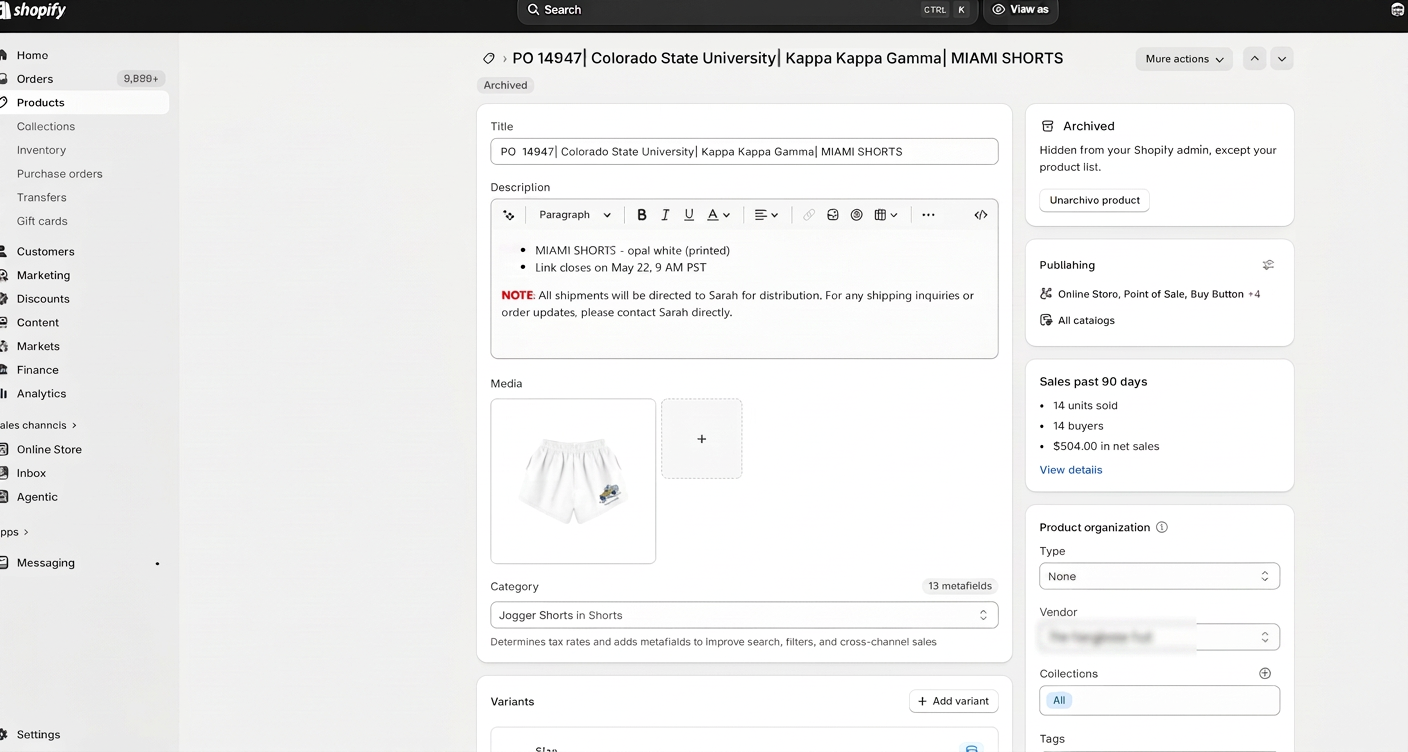Screen dimensions: 1408x752
Task: Click the "14 units sold" text
Action: [x=1085, y=406]
